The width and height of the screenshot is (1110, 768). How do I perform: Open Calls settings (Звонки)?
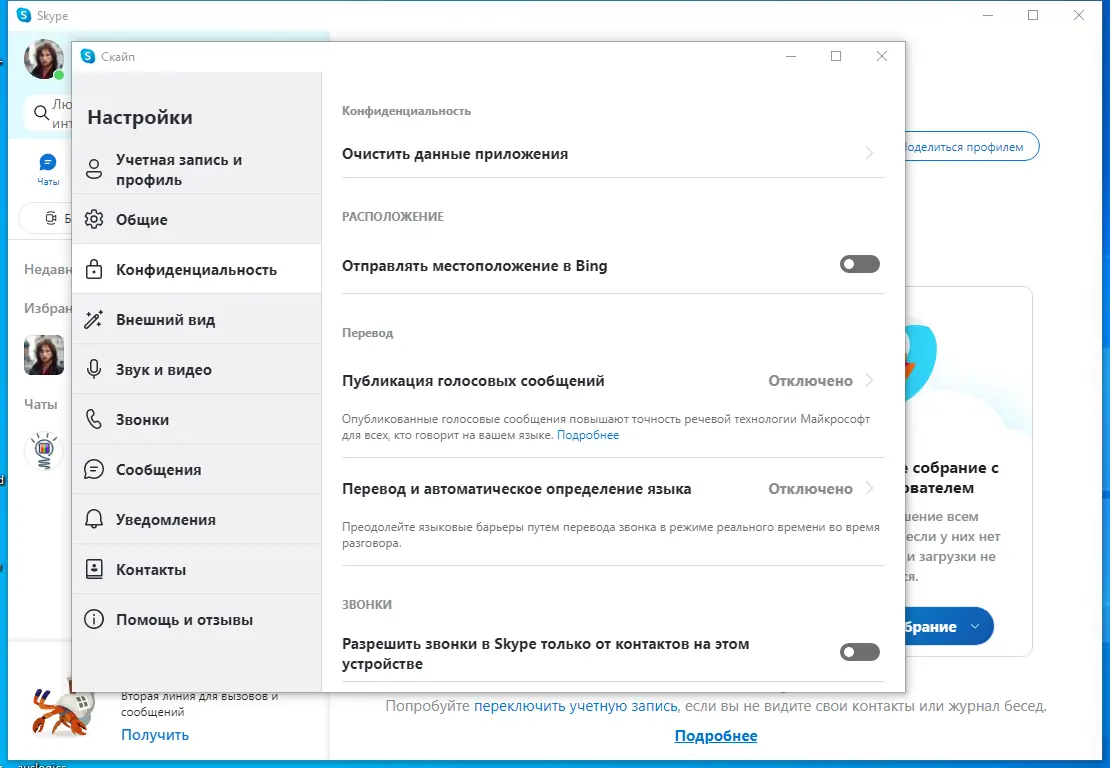(197, 420)
